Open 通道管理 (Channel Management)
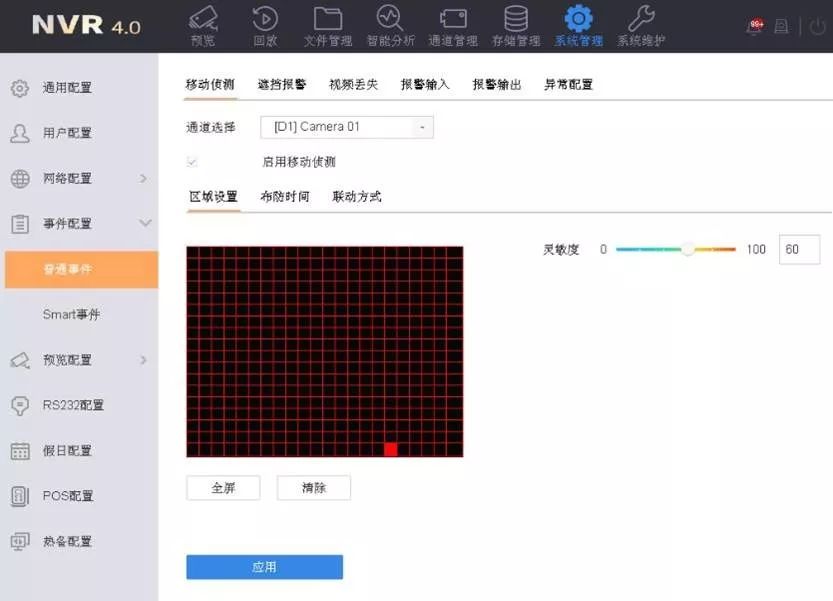Image resolution: width=833 pixels, height=601 pixels. click(453, 25)
